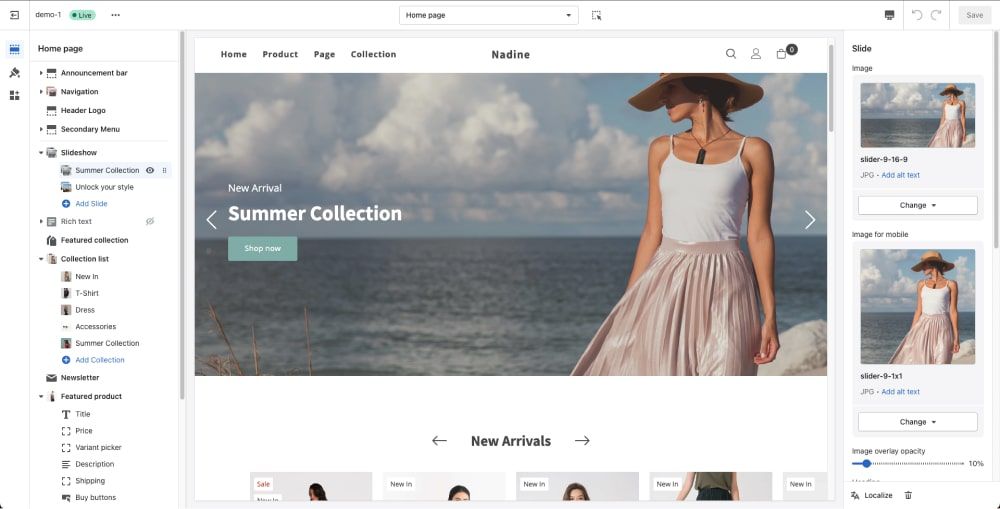Expand the Navigation section

[x=41, y=92]
